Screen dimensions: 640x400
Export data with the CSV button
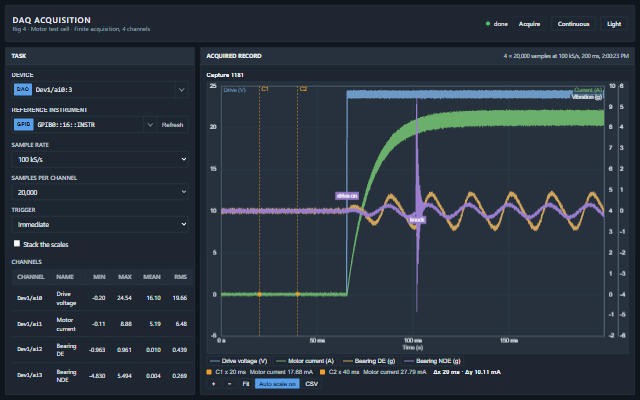[311, 384]
